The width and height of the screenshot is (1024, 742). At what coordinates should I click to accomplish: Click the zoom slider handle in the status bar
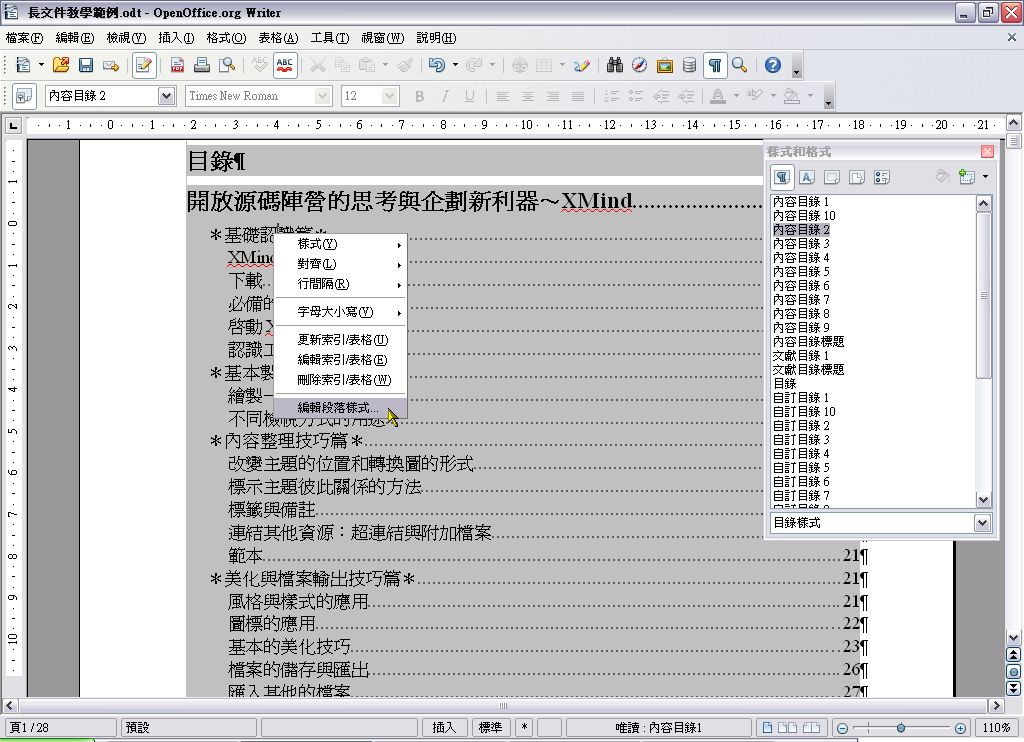(x=901, y=728)
